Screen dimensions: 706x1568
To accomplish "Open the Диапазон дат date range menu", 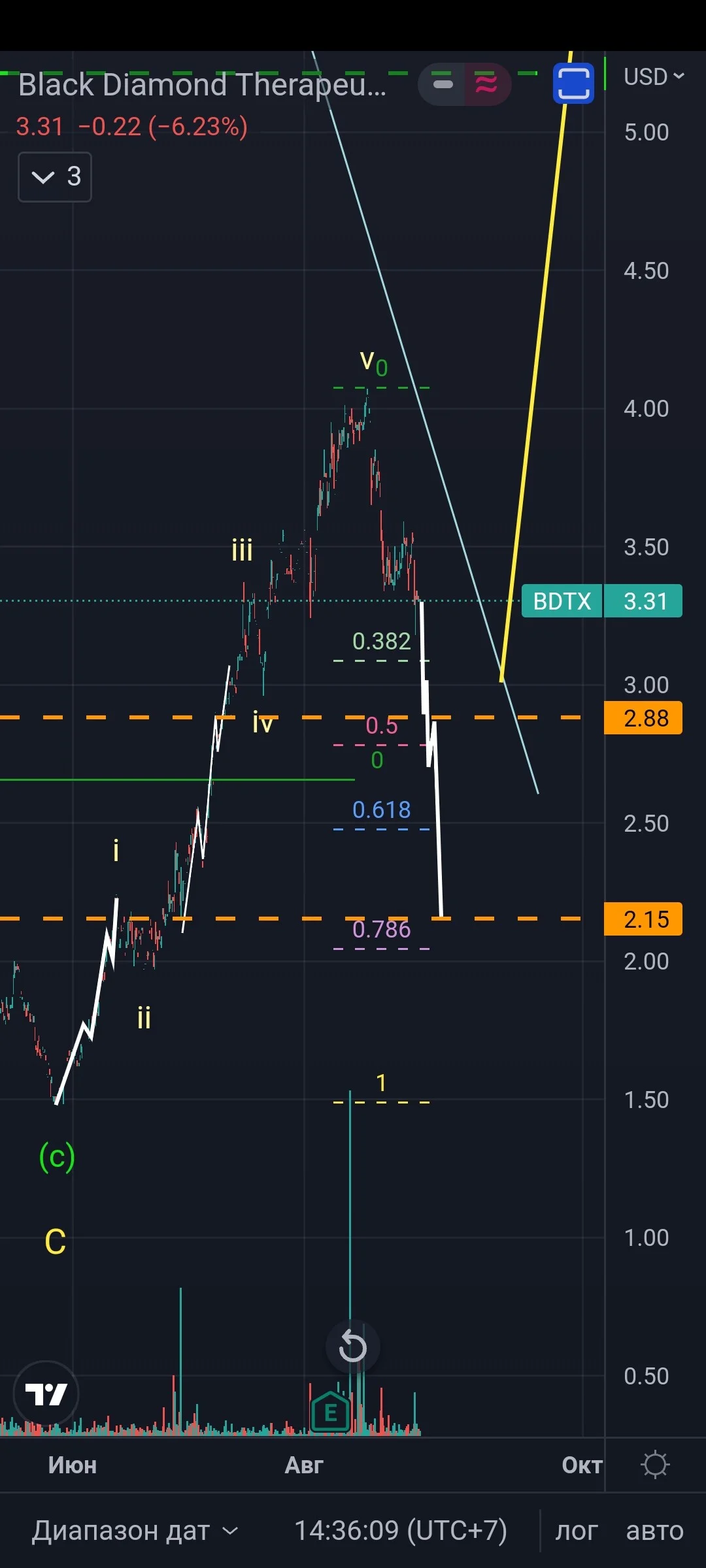I will [x=135, y=1530].
